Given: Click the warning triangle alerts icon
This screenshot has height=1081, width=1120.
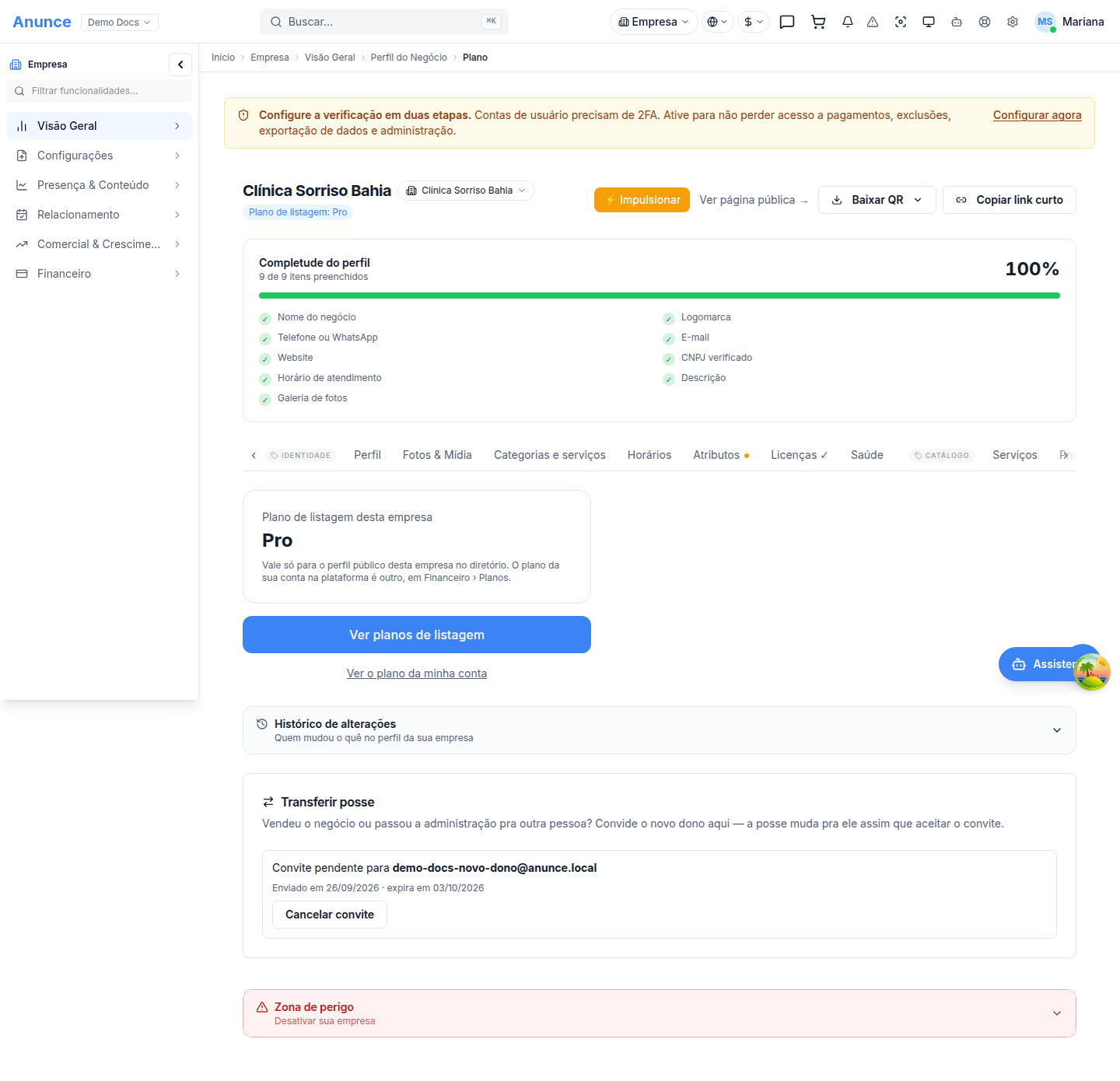Looking at the screenshot, I should pos(873,22).
